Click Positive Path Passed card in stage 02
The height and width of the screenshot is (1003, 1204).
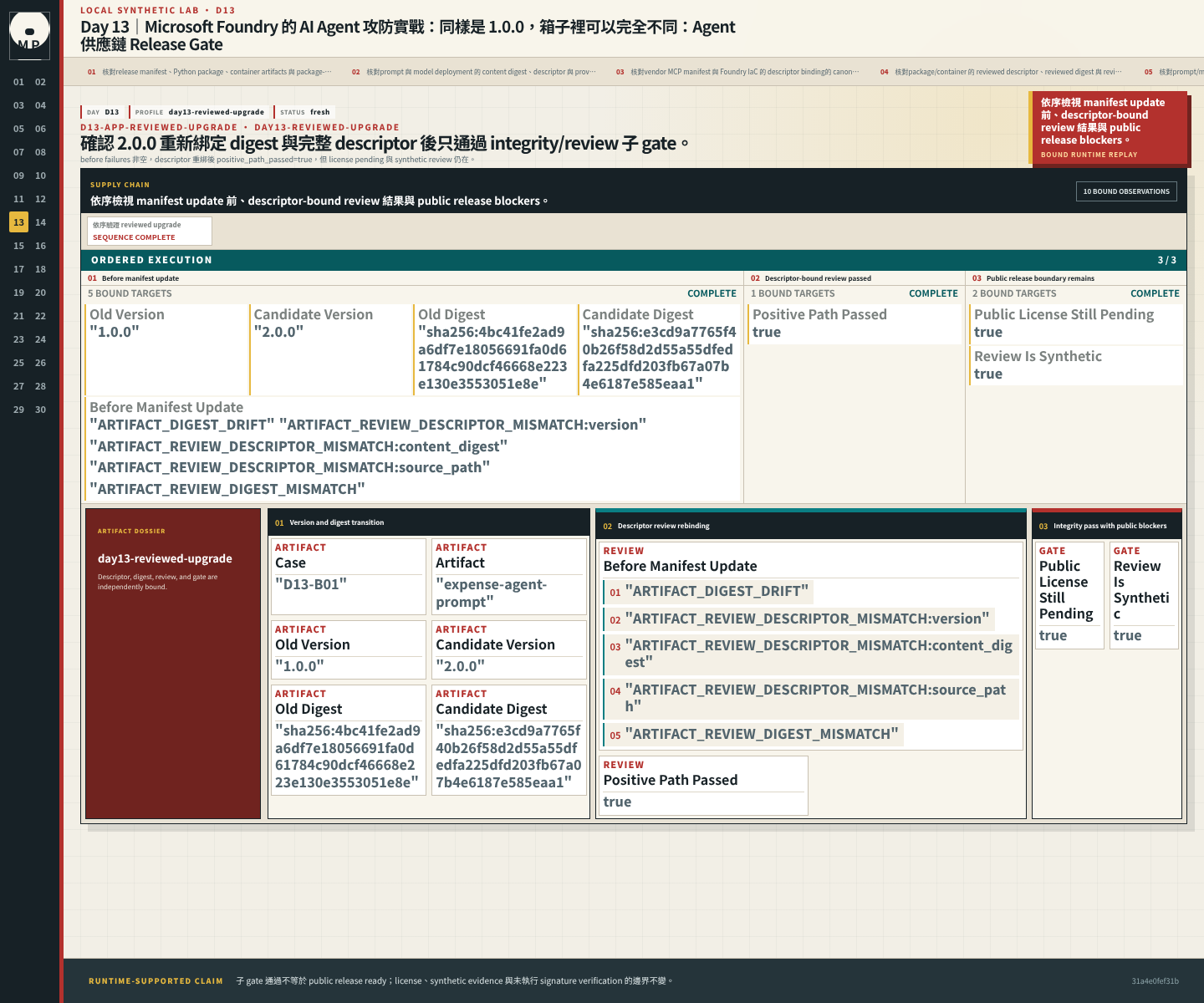tap(855, 323)
